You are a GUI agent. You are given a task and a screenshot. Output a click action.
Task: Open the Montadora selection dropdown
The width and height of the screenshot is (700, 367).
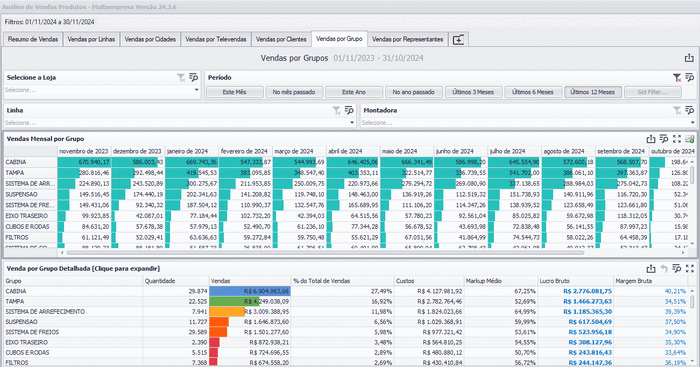click(528, 123)
